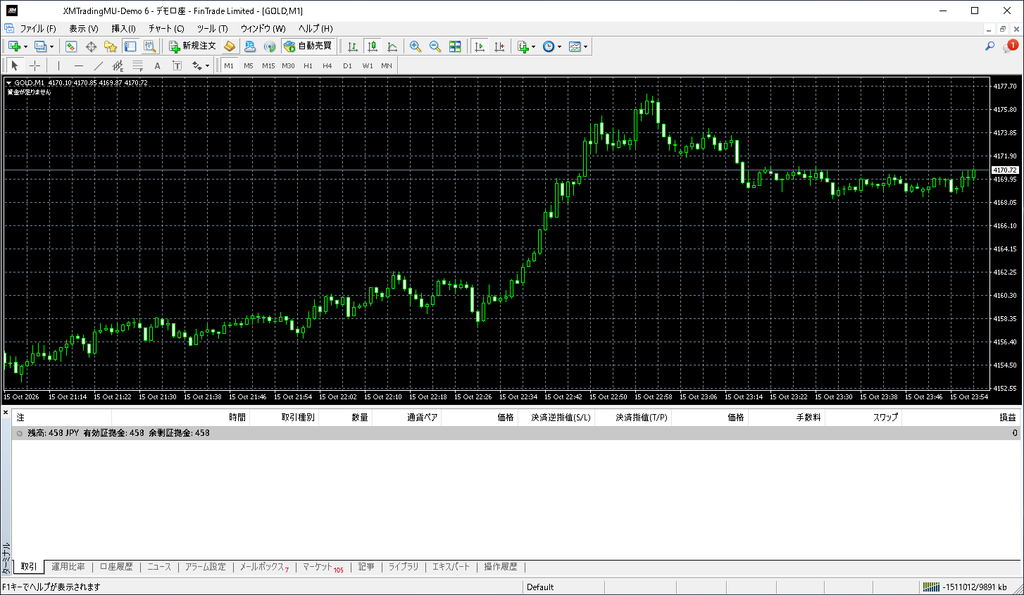The width and height of the screenshot is (1024, 595).
Task: Toggle chart auto-scroll
Action: (479, 46)
